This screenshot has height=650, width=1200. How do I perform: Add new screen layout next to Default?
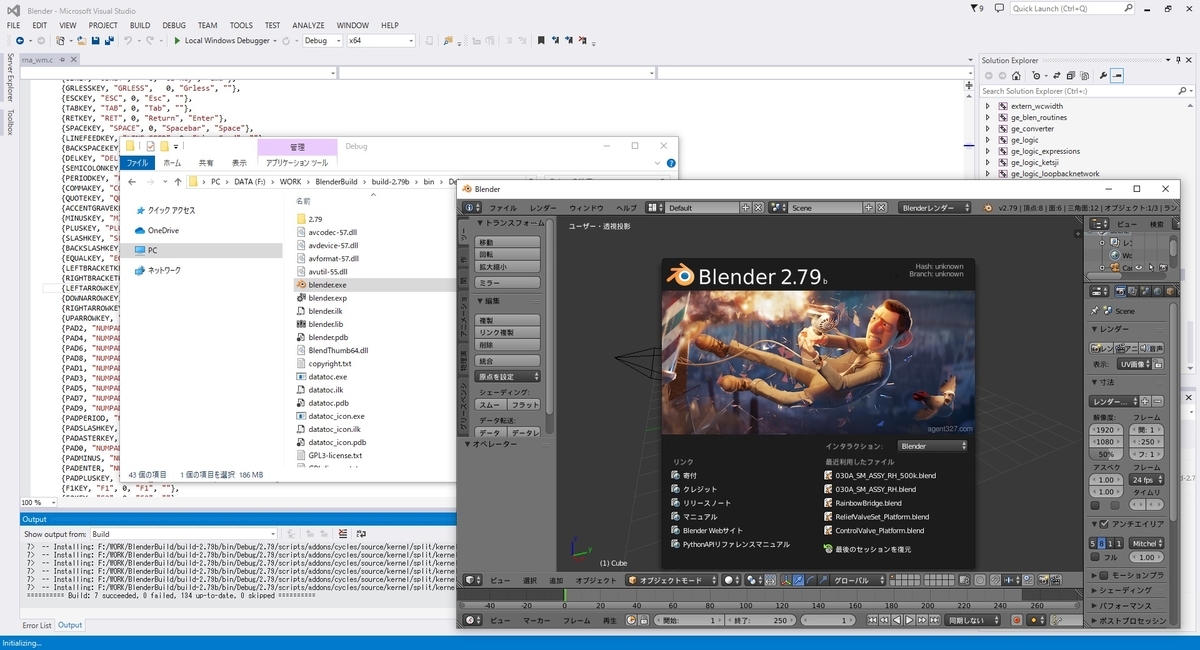tap(743, 208)
